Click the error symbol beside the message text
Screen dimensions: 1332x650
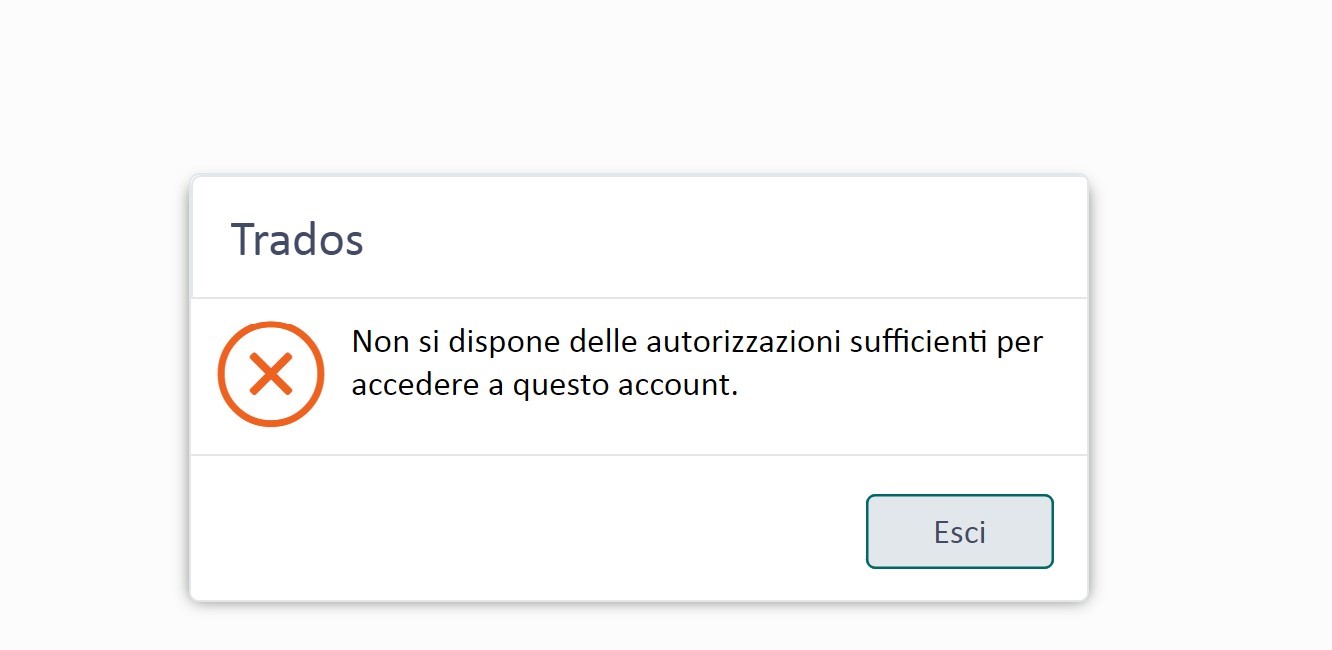tap(270, 373)
